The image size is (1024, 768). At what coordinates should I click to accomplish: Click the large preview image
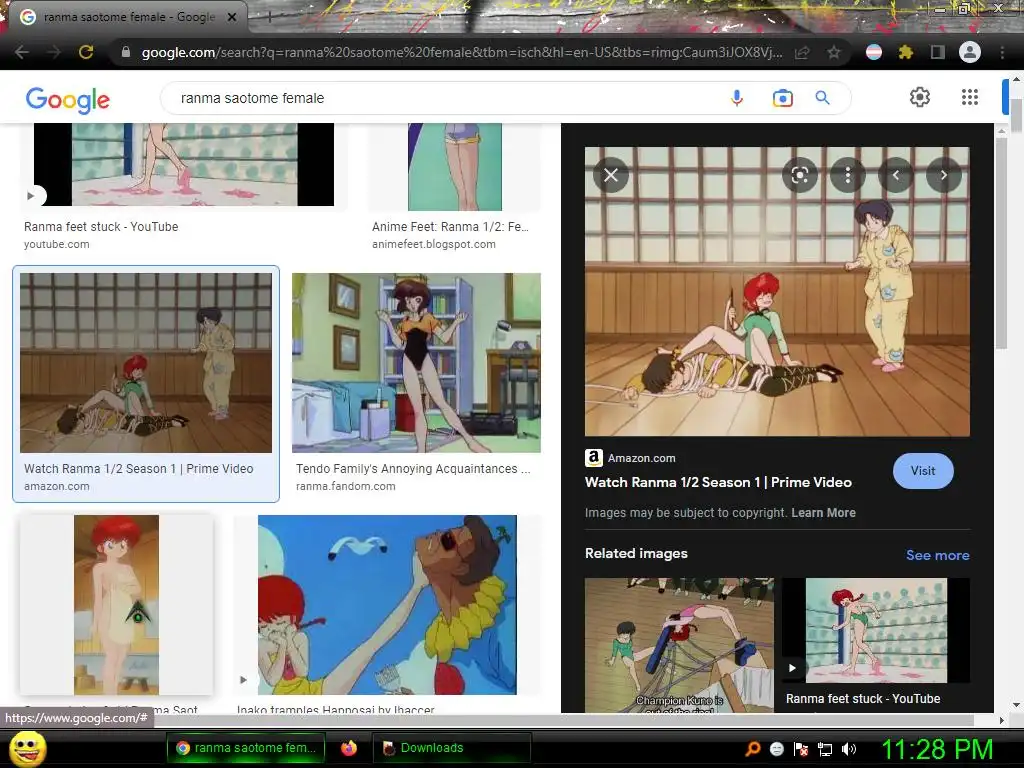click(777, 291)
